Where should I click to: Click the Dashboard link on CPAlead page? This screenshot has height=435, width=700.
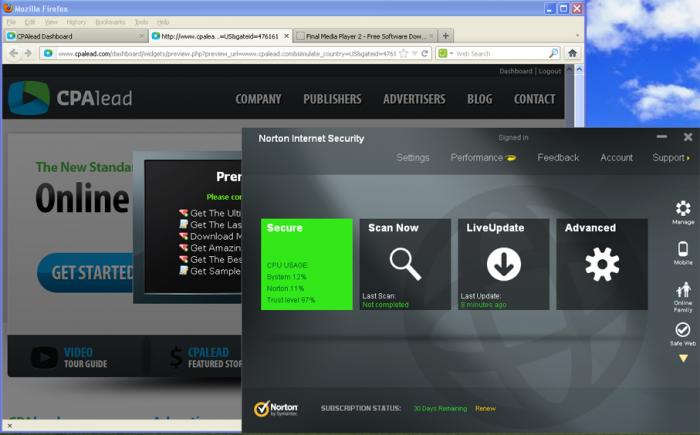[516, 71]
